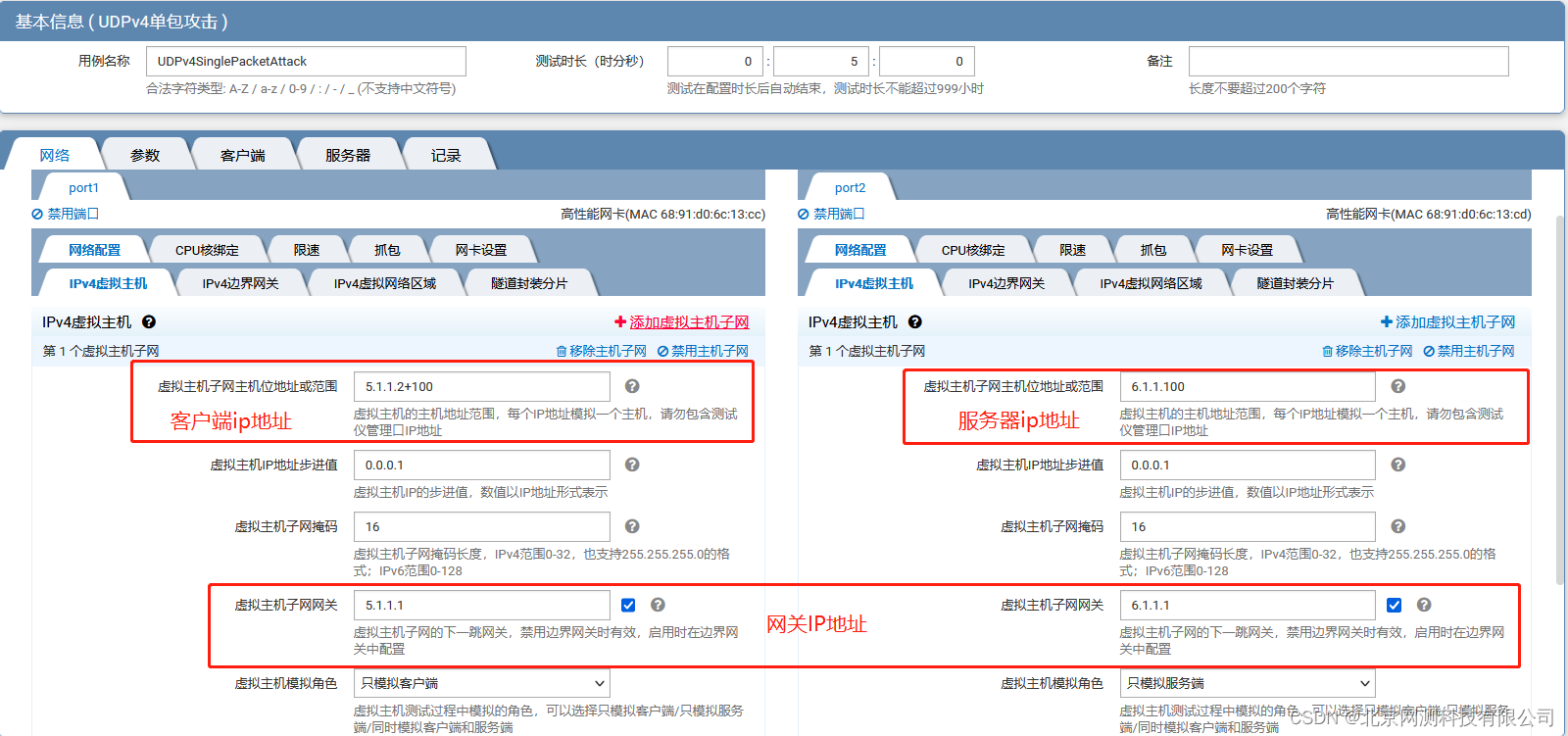Switch to 网络 main tab

point(55,155)
